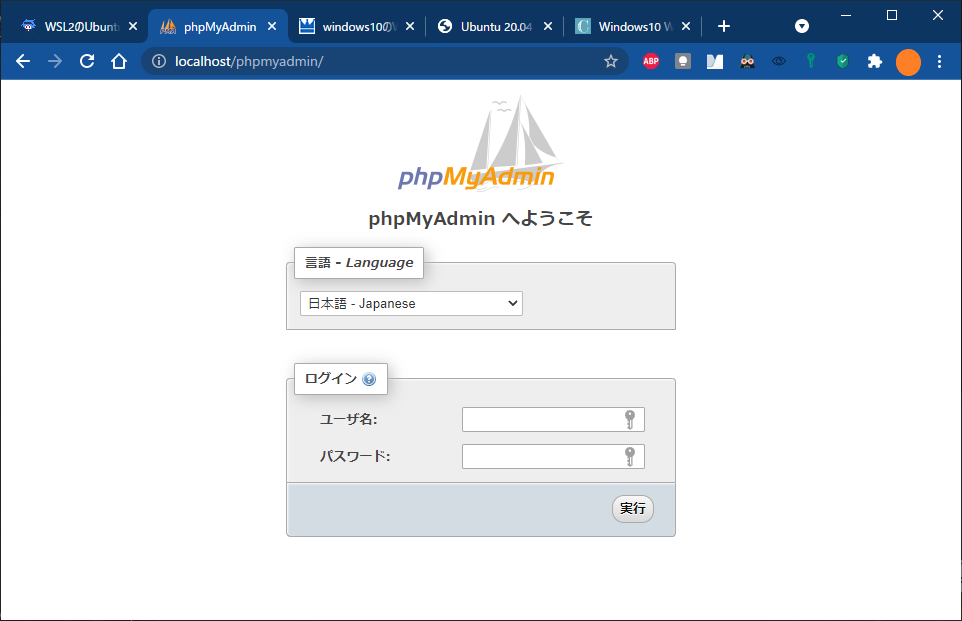Close the phpMyAdmin tab
The height and width of the screenshot is (621, 962).
pos(272,26)
